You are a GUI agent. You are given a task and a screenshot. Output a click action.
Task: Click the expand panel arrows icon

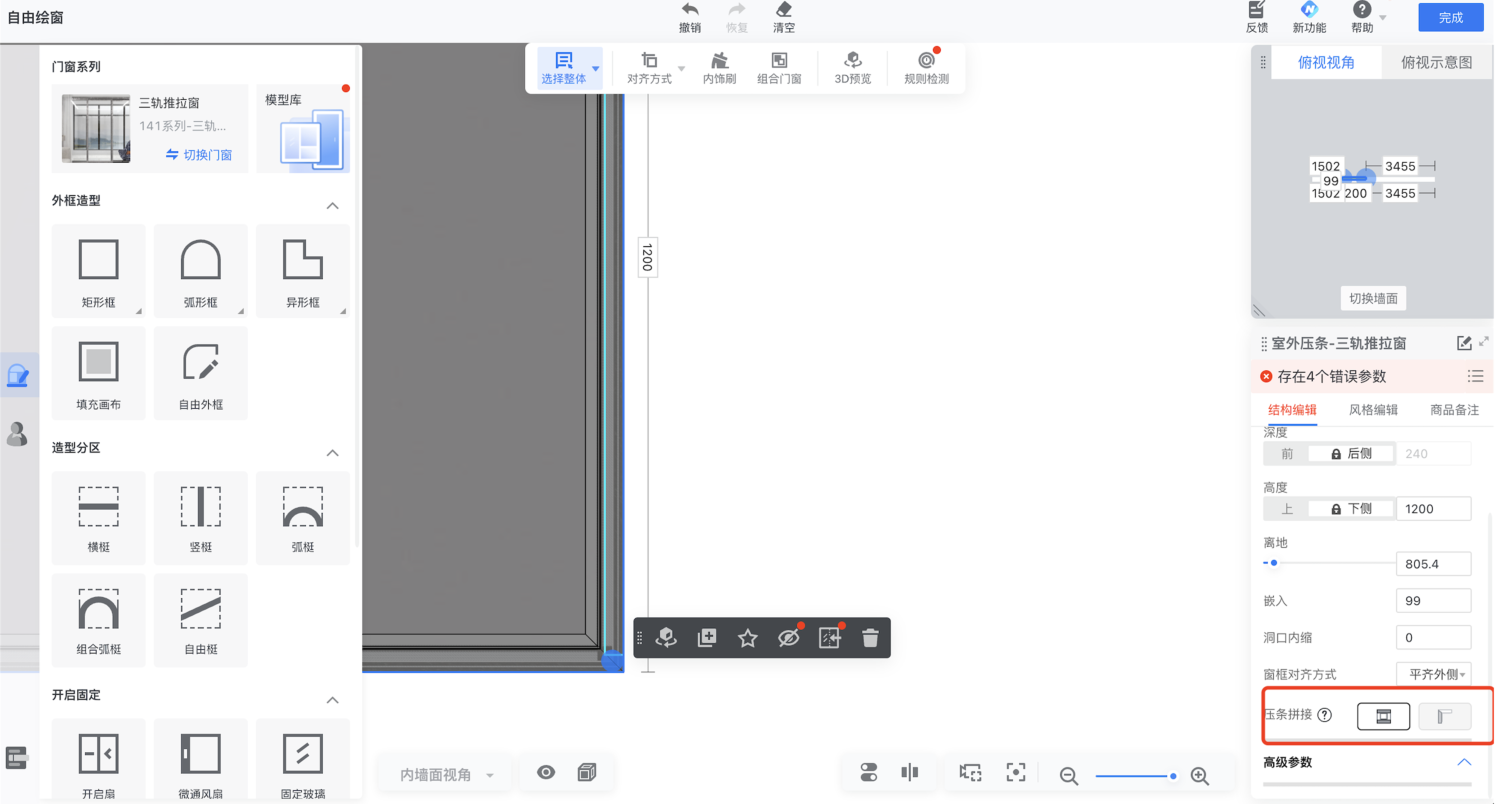tap(1484, 342)
